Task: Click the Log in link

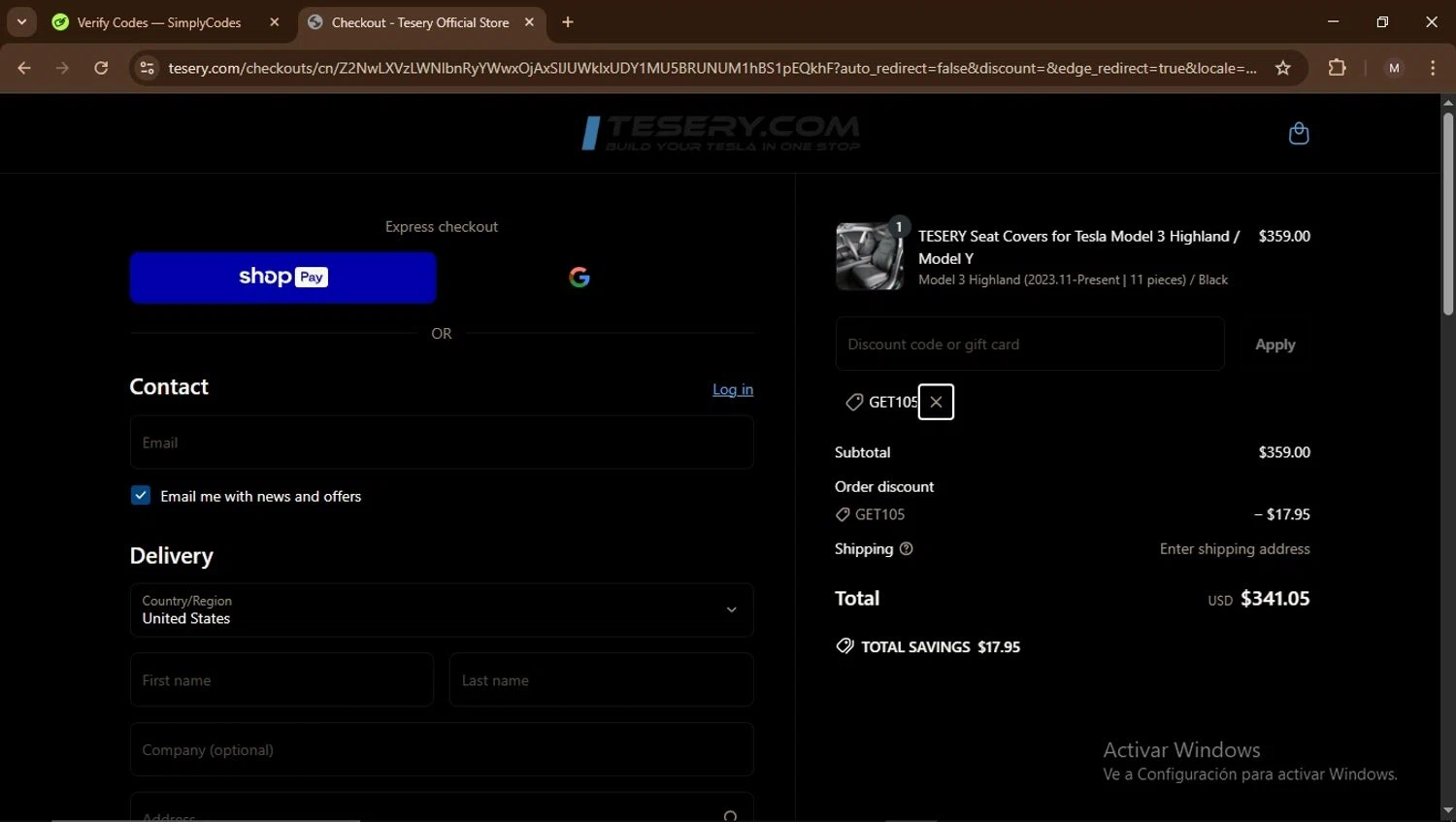Action: click(733, 389)
